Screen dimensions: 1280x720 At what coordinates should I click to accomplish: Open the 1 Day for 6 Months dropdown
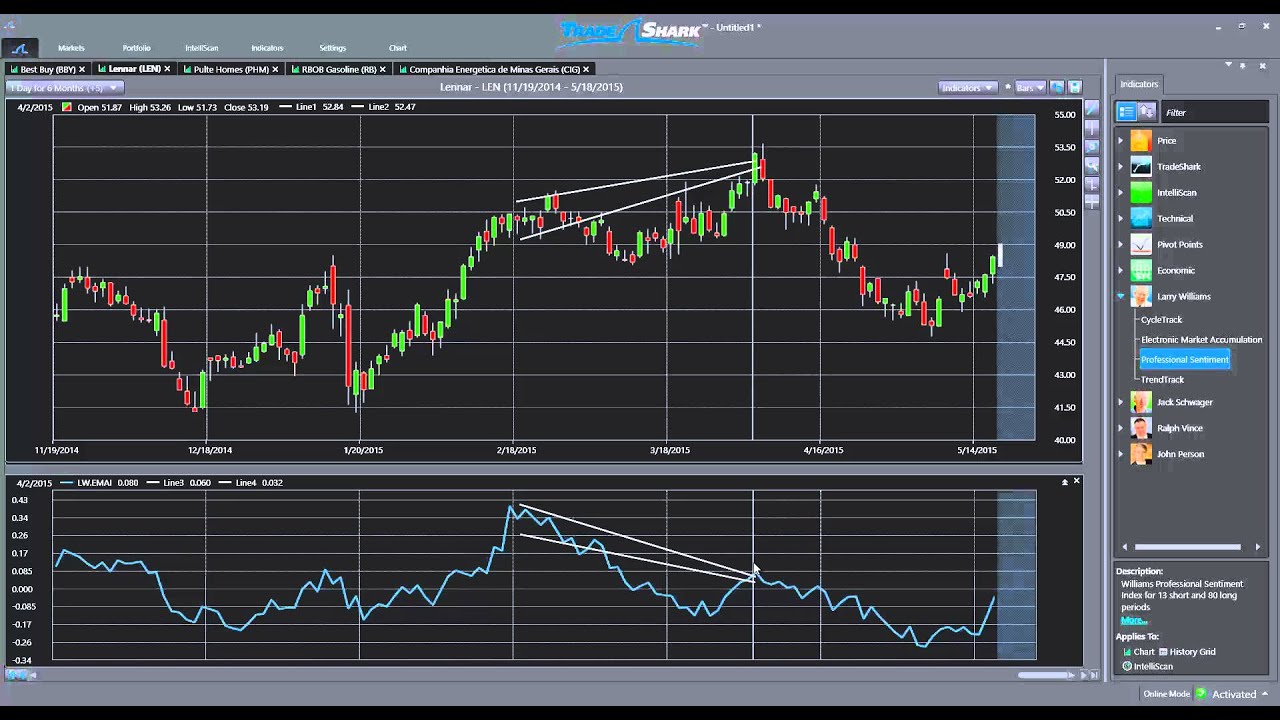click(x=65, y=87)
